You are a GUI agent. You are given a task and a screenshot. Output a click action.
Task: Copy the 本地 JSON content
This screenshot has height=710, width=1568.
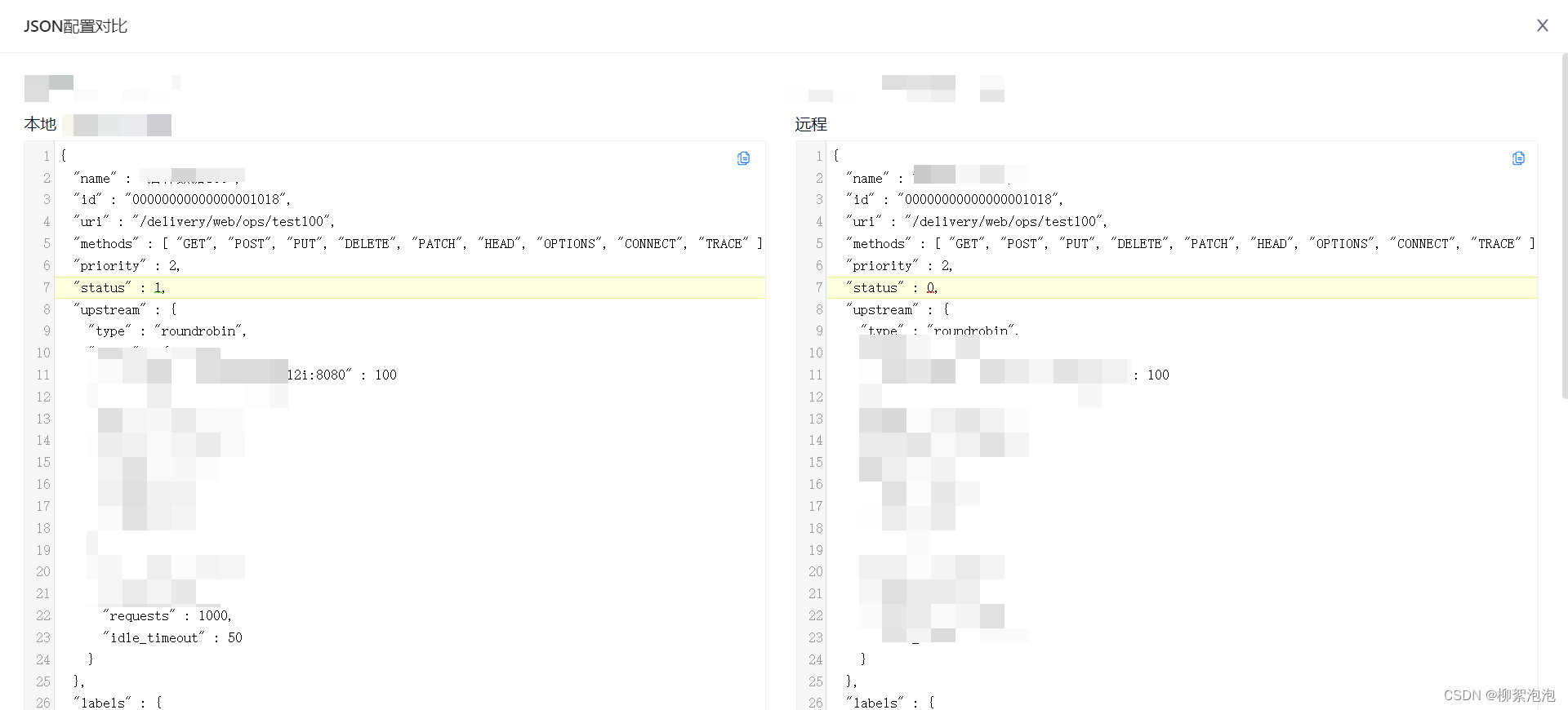coord(743,158)
